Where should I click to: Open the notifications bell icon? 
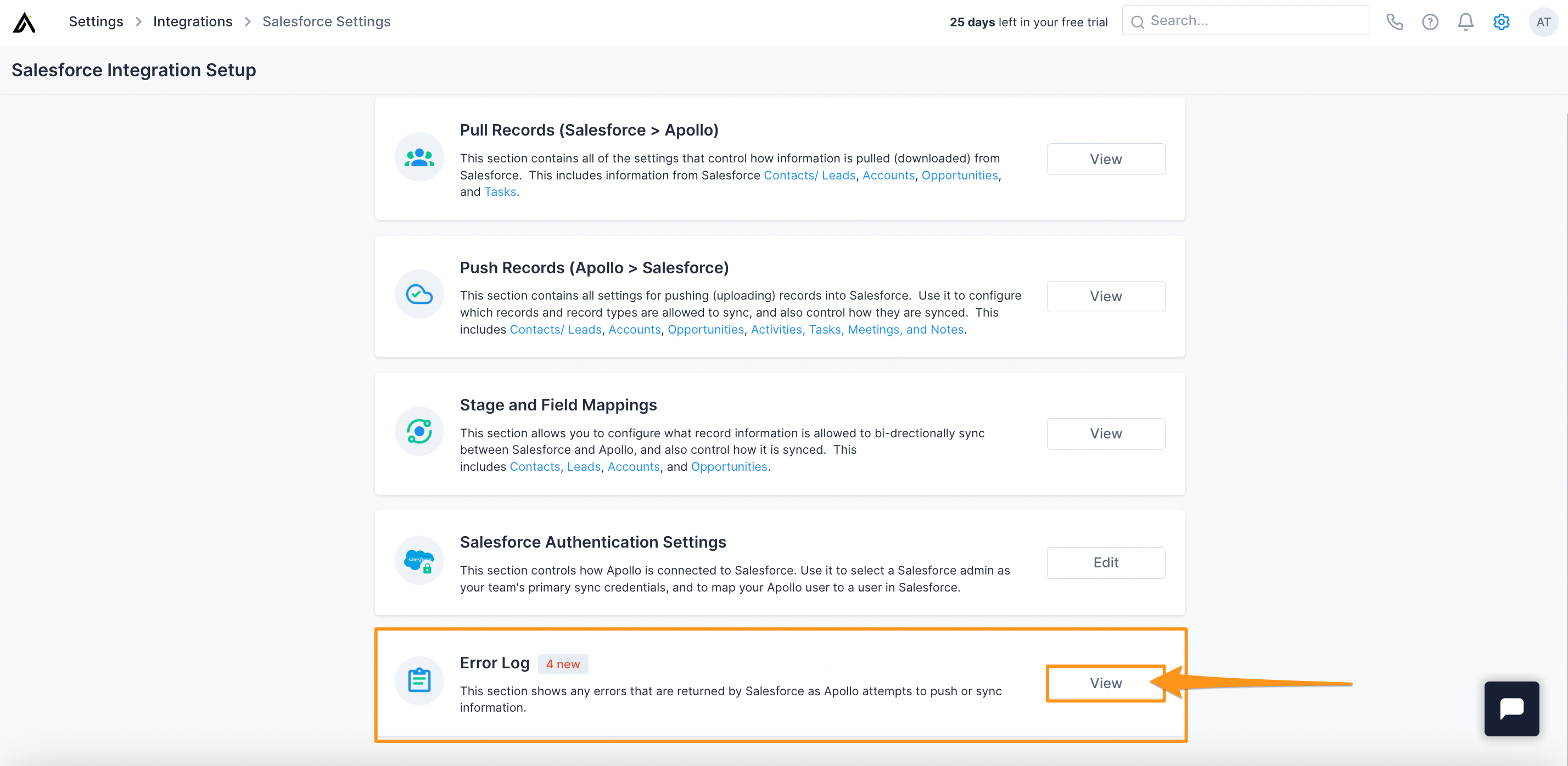[1465, 22]
